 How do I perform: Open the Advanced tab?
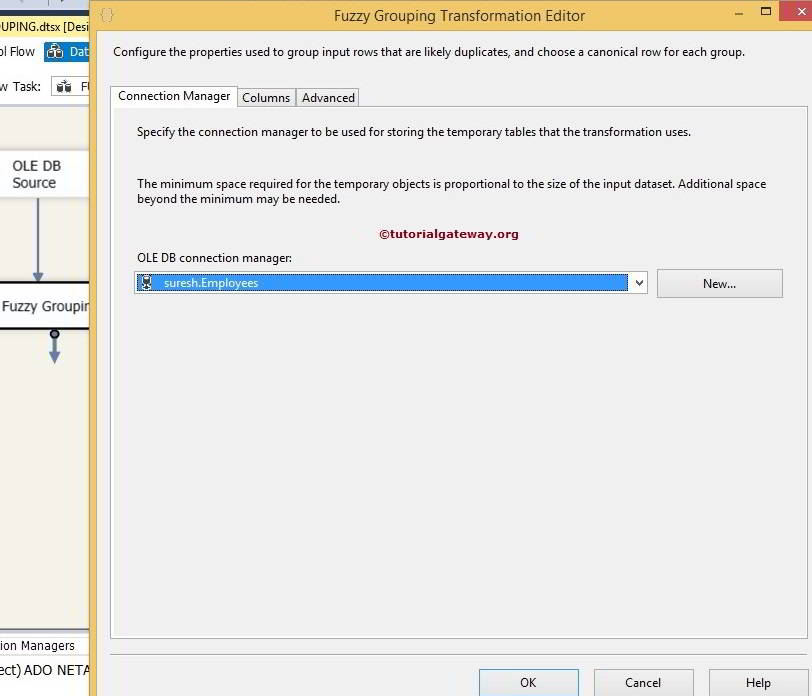point(328,97)
